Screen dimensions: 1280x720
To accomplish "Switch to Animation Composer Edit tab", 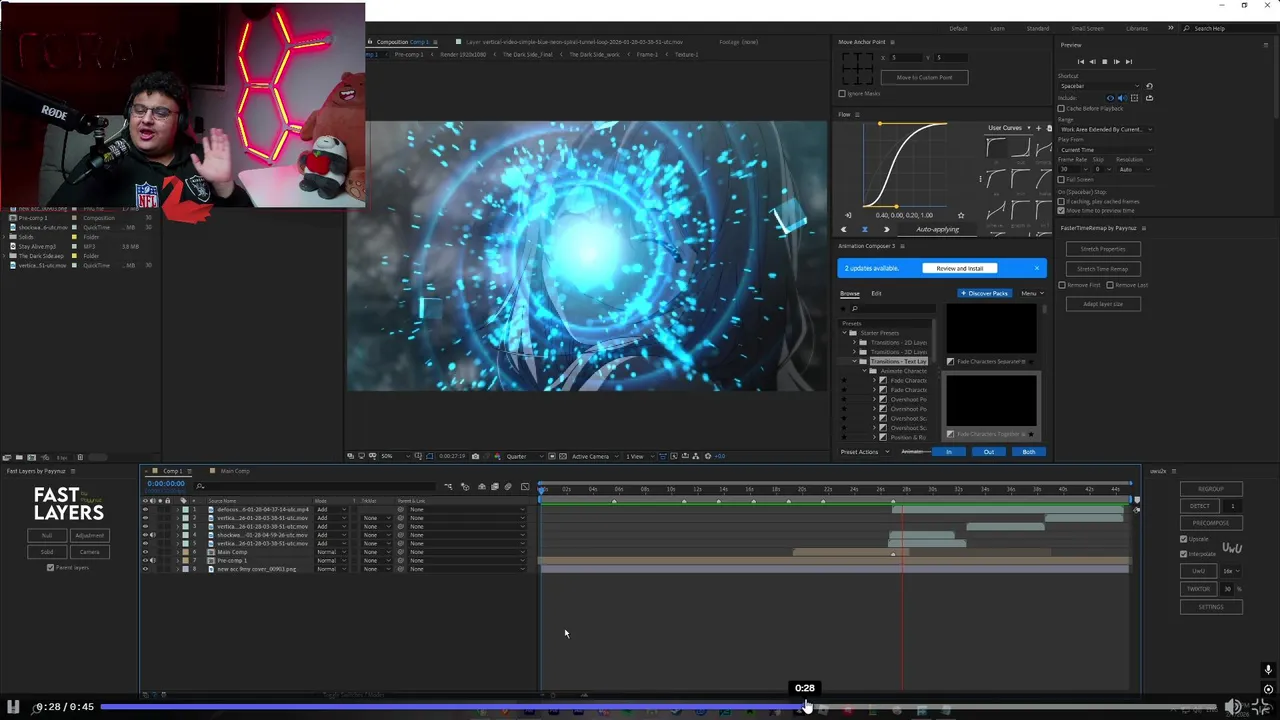I will point(876,293).
